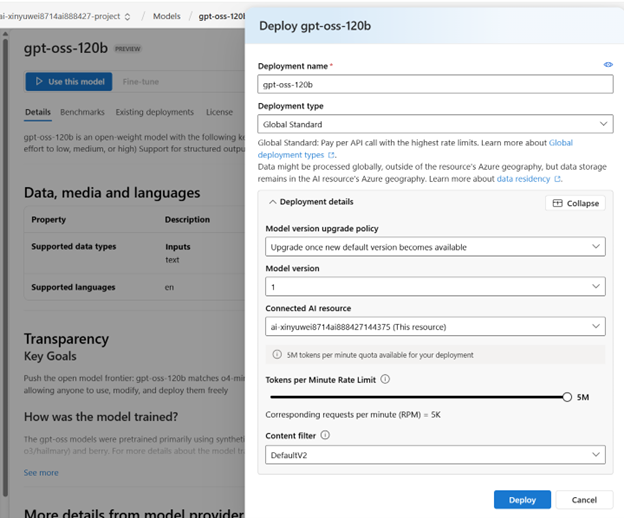Expand the Model version dropdown

435,286
